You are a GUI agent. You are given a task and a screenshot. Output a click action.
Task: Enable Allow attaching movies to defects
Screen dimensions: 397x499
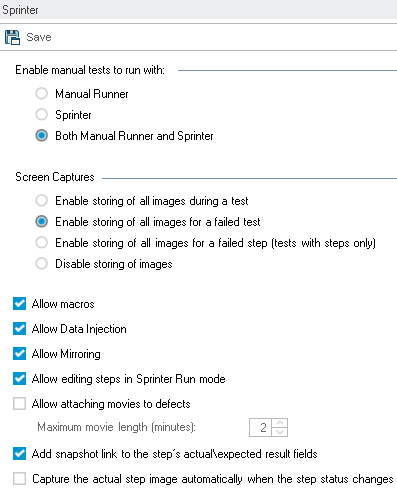(19, 404)
